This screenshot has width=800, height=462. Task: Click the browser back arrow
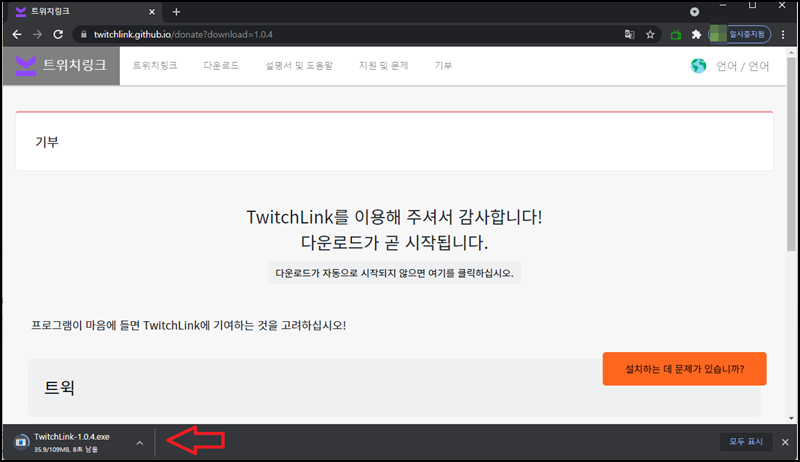(x=17, y=34)
